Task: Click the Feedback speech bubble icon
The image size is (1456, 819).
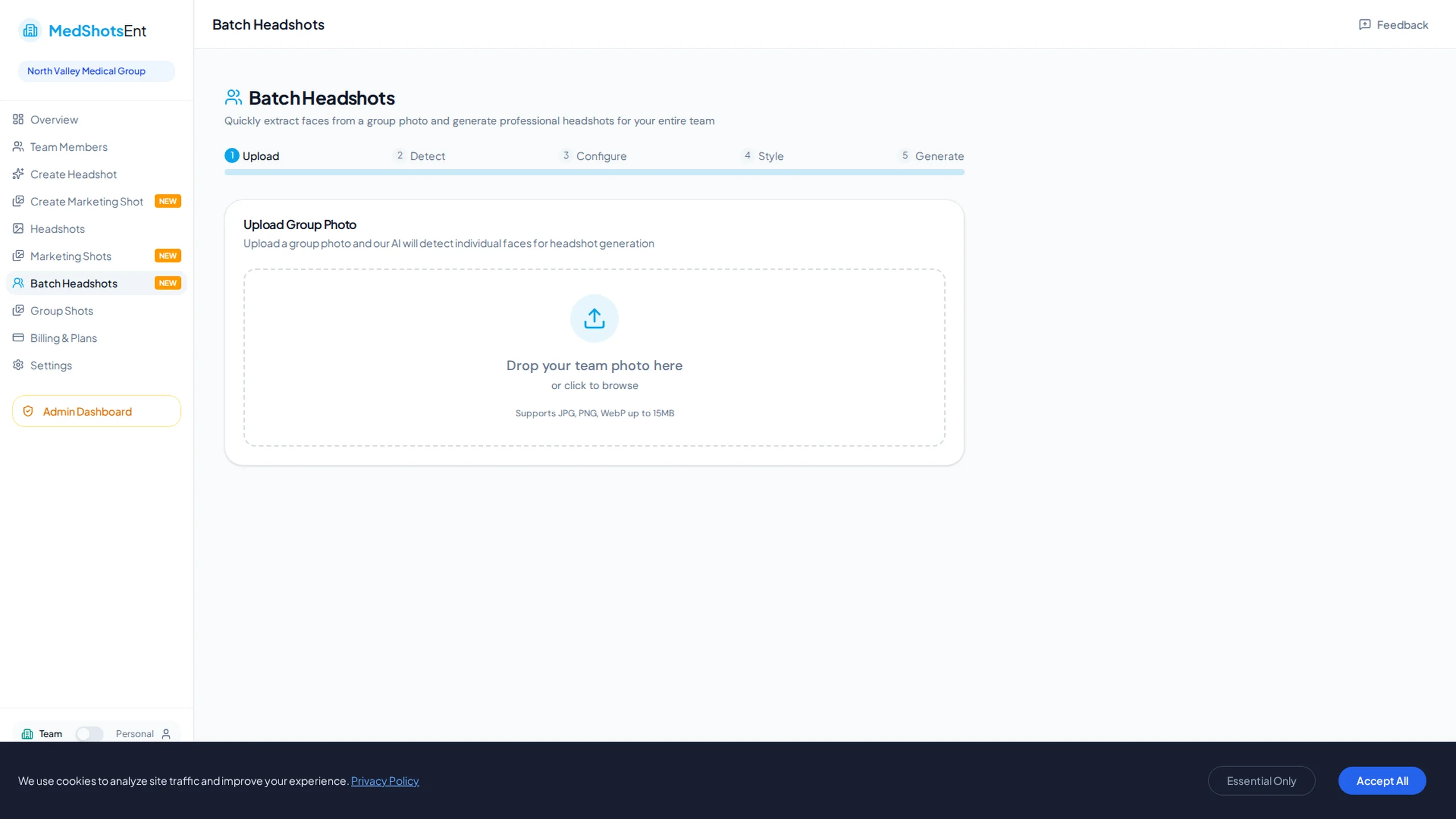Action: pos(1364,24)
